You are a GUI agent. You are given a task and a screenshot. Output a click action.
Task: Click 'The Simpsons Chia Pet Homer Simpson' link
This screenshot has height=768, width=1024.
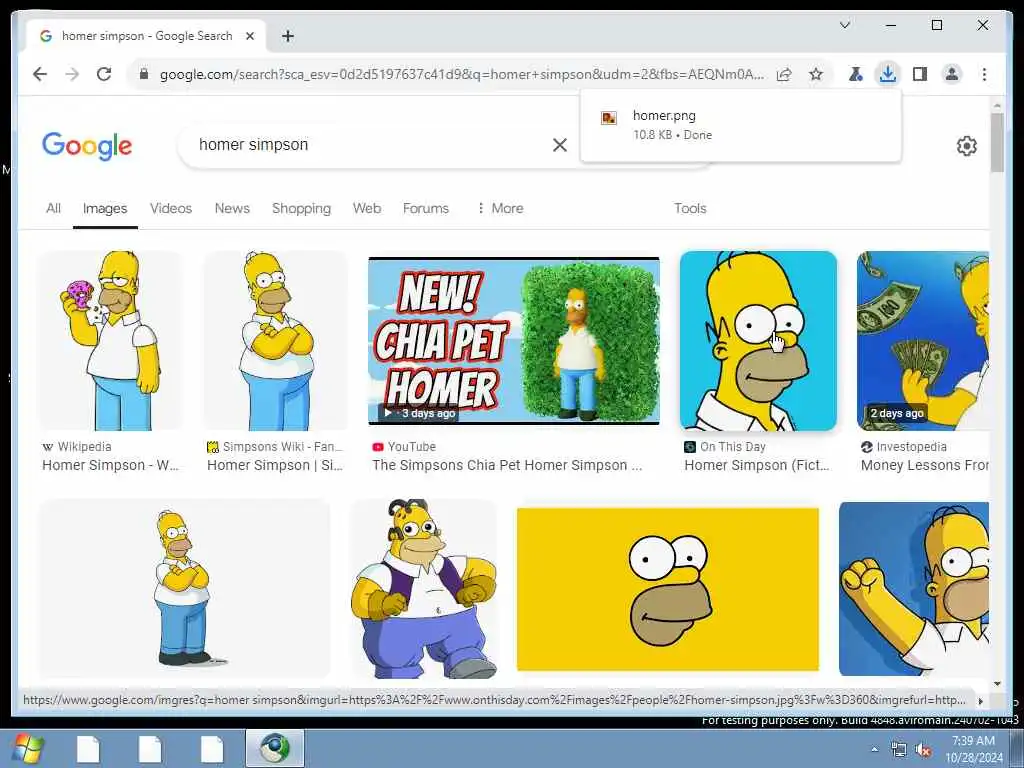click(507, 465)
